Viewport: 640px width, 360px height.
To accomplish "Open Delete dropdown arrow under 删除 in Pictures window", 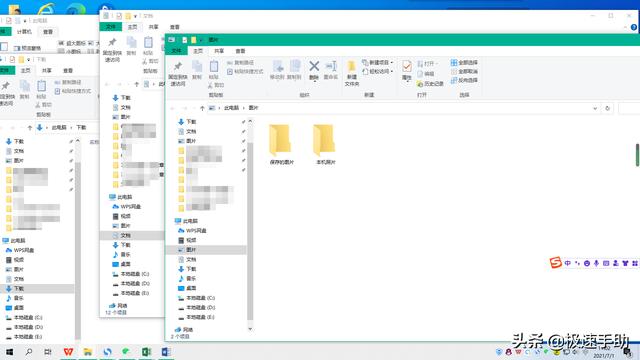I will pyautogui.click(x=314, y=81).
